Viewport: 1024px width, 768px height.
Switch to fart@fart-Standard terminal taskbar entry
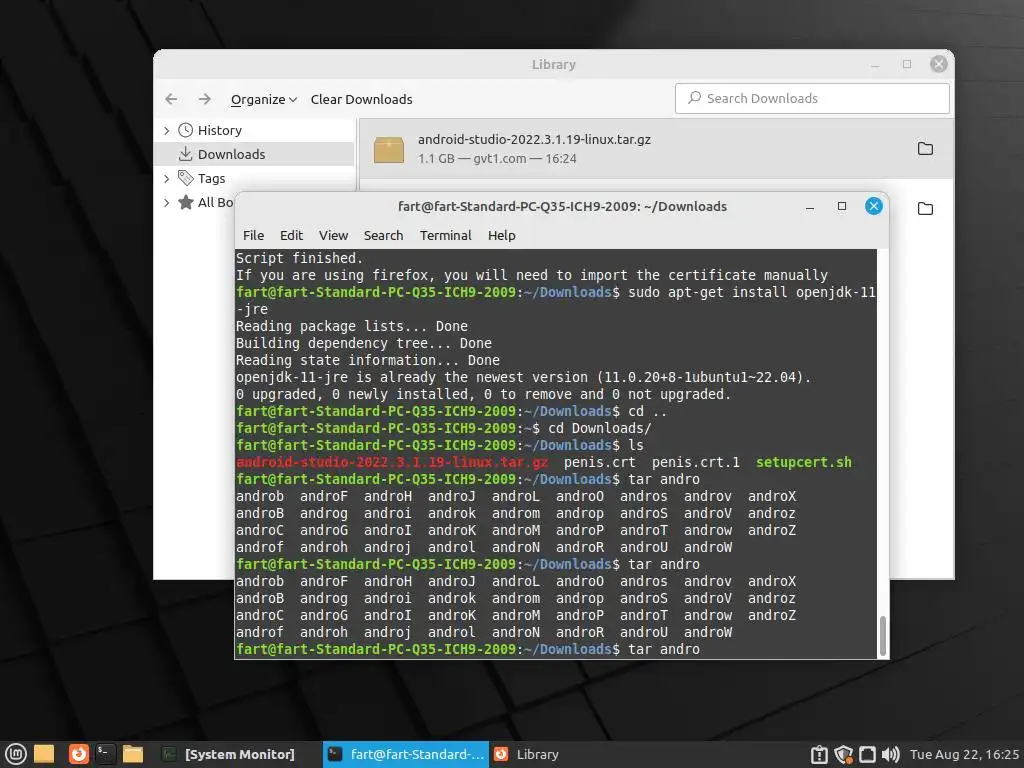[406, 754]
